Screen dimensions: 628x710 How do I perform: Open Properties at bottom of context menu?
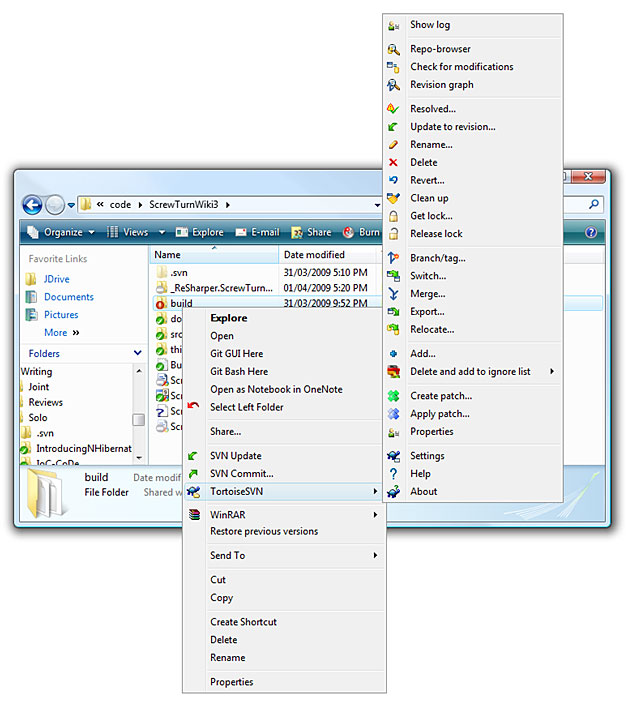[x=231, y=682]
